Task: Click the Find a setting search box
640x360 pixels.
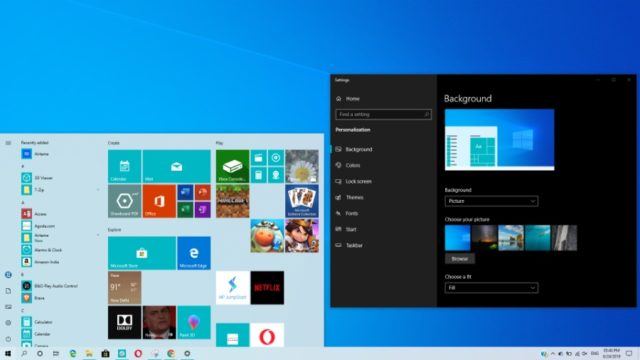Action: coord(383,115)
